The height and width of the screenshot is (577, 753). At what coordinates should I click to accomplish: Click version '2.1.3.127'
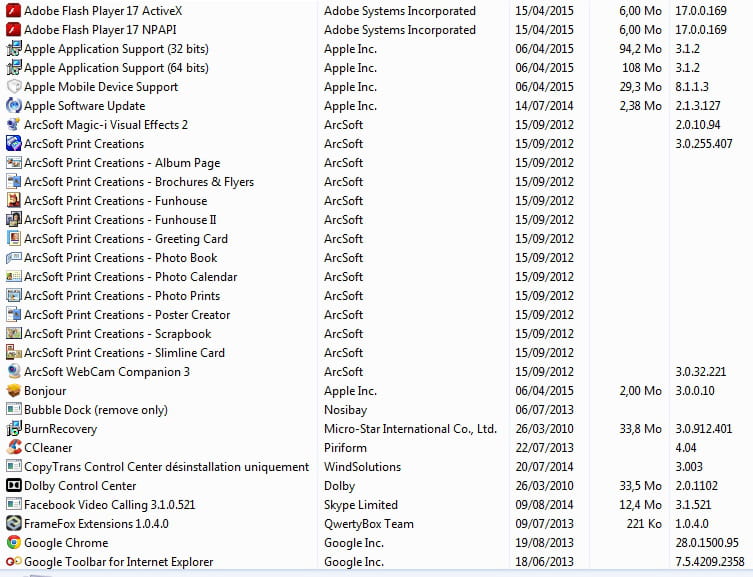698,106
